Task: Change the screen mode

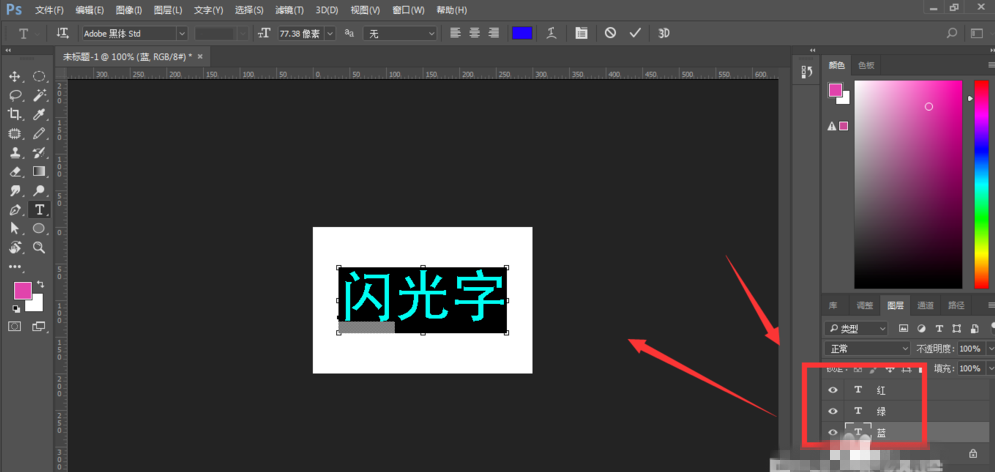Action: click(39, 326)
